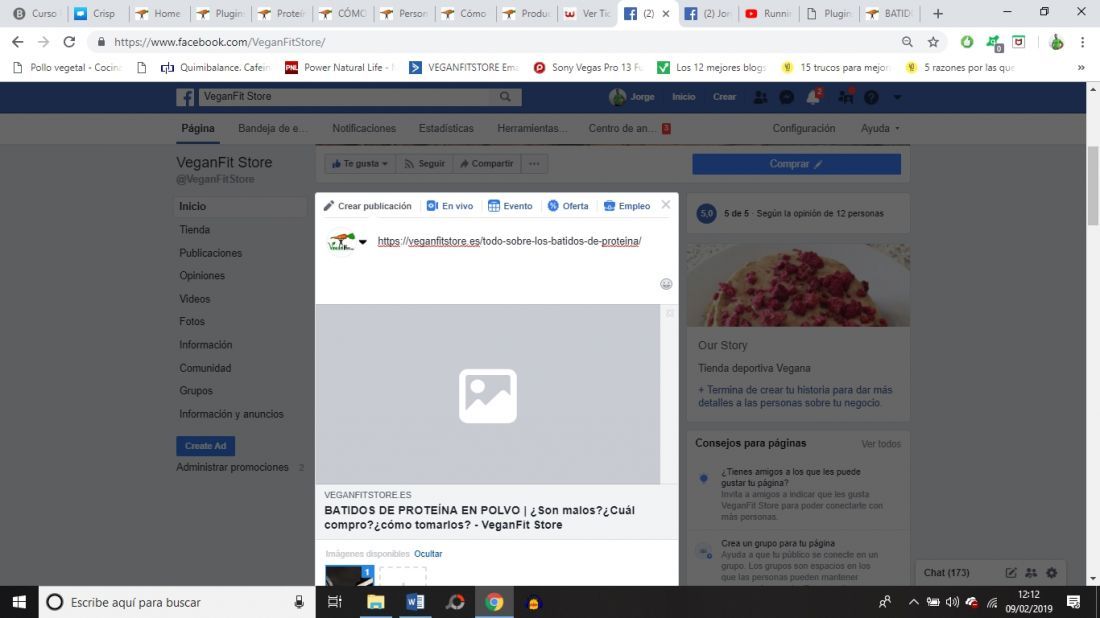Image resolution: width=1100 pixels, height=618 pixels.
Task: Click the Seguir button
Action: coord(424,163)
